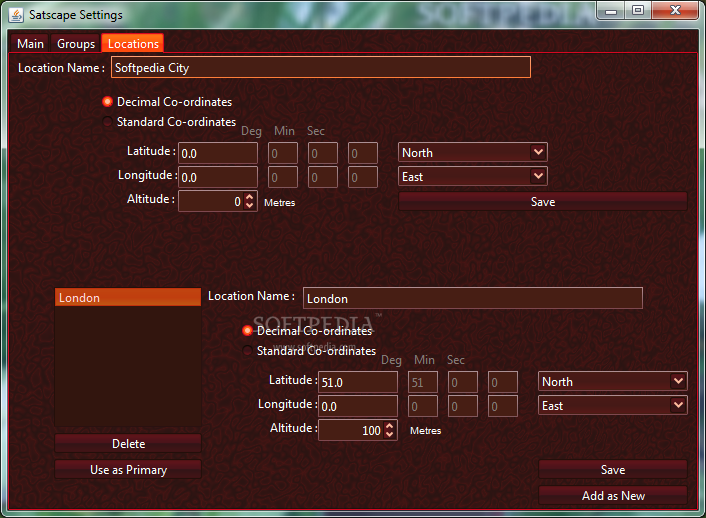Screen dimensions: 706x518
Task: Click the upper Latitude decimal field
Action: (218, 153)
